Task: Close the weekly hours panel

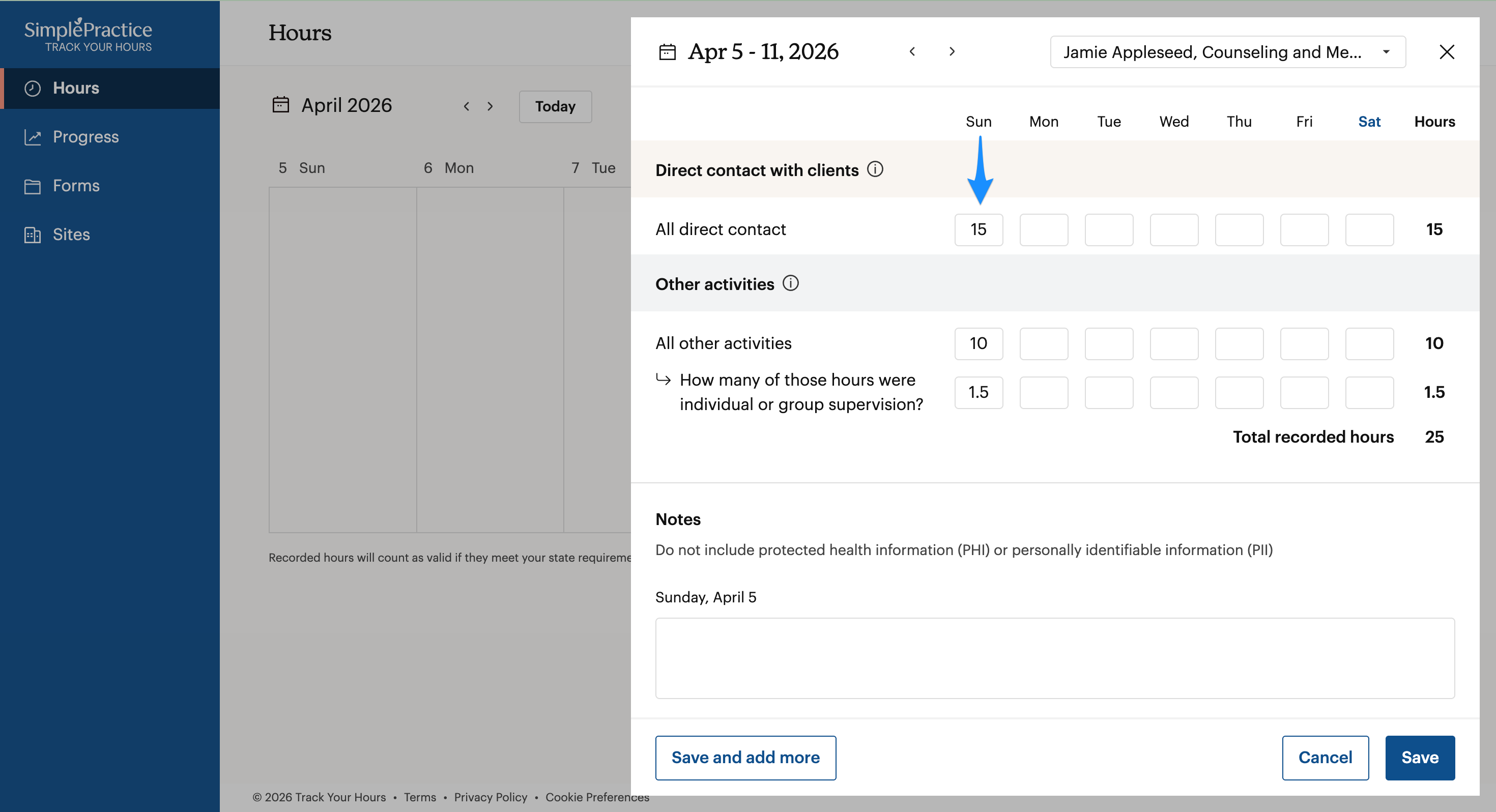Action: [x=1447, y=52]
